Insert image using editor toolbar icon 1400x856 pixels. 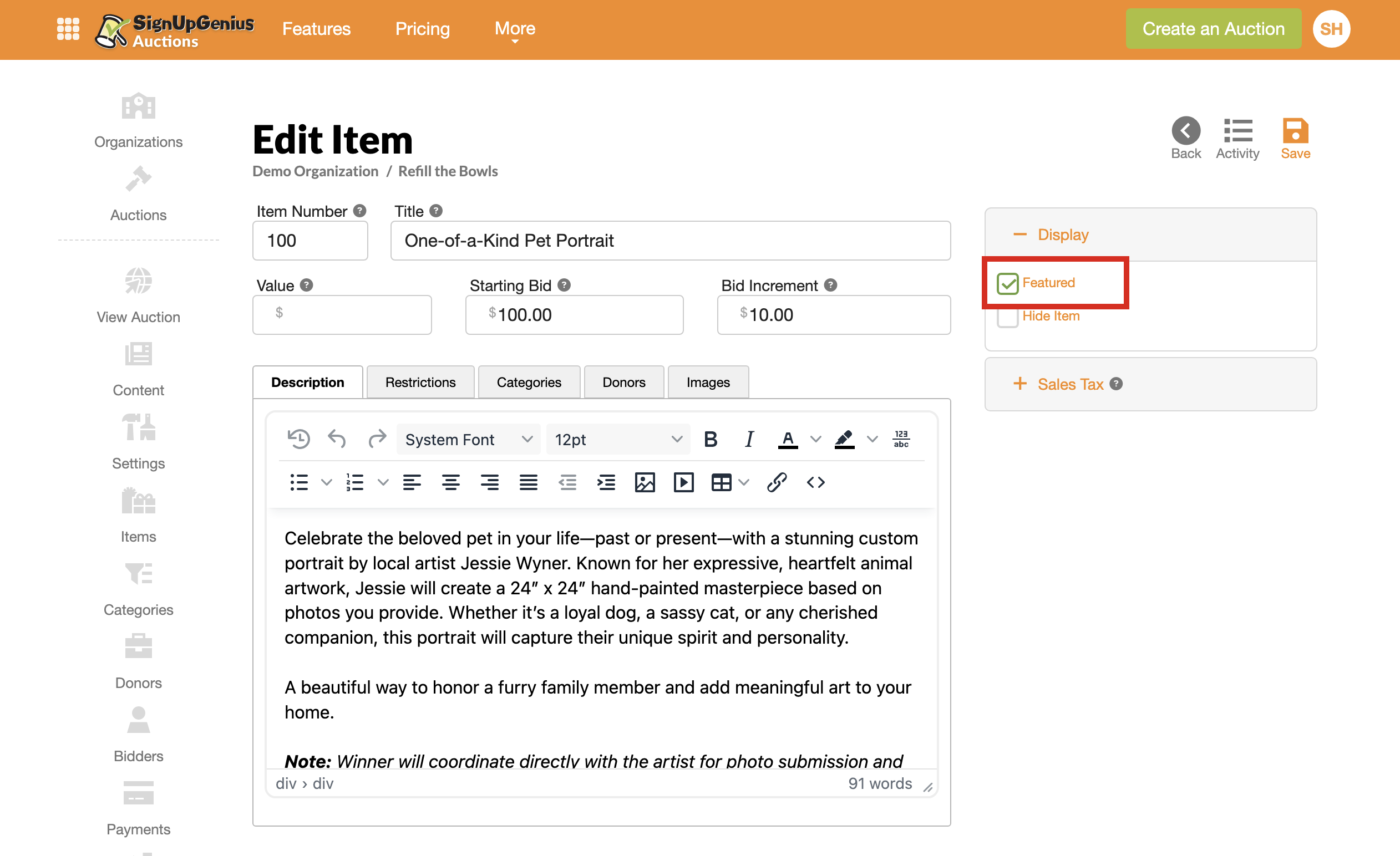[x=645, y=482]
